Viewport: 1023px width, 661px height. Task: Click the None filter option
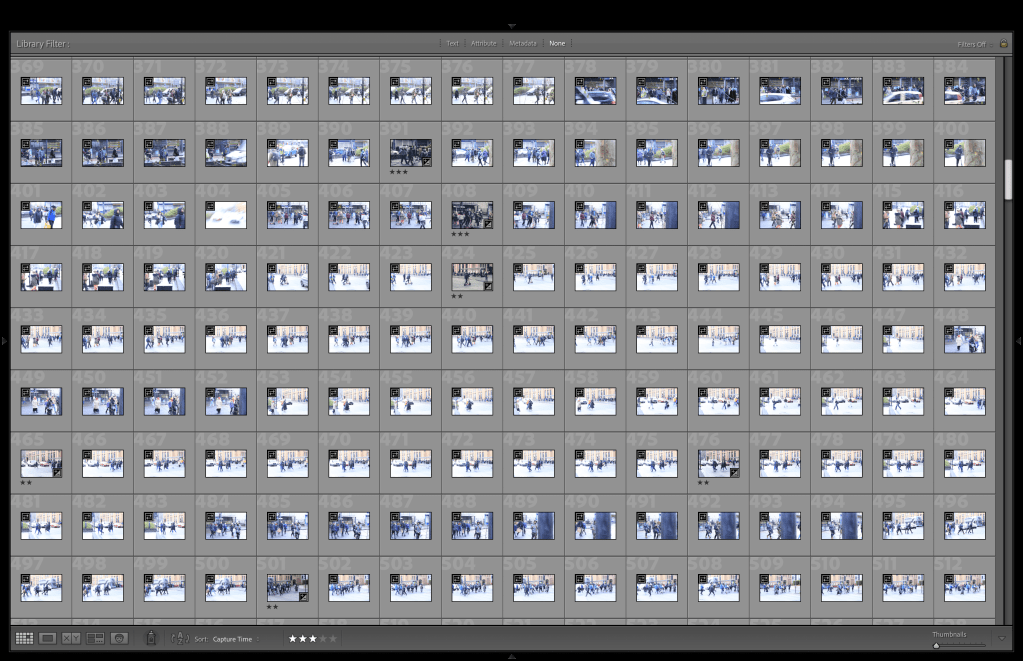[556, 44]
